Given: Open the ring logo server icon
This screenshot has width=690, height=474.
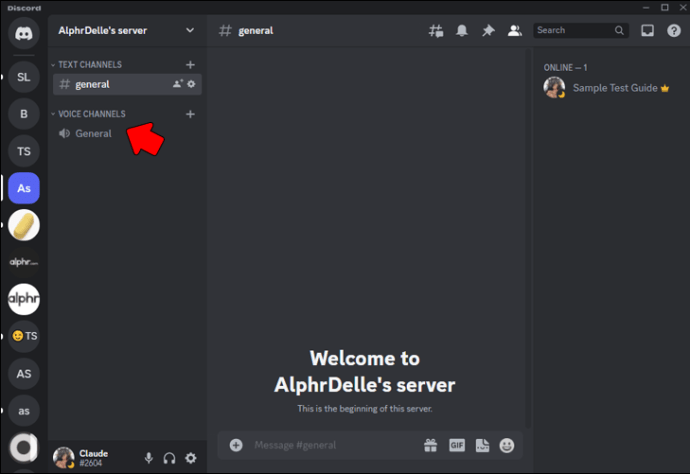Looking at the screenshot, I should 24,448.
